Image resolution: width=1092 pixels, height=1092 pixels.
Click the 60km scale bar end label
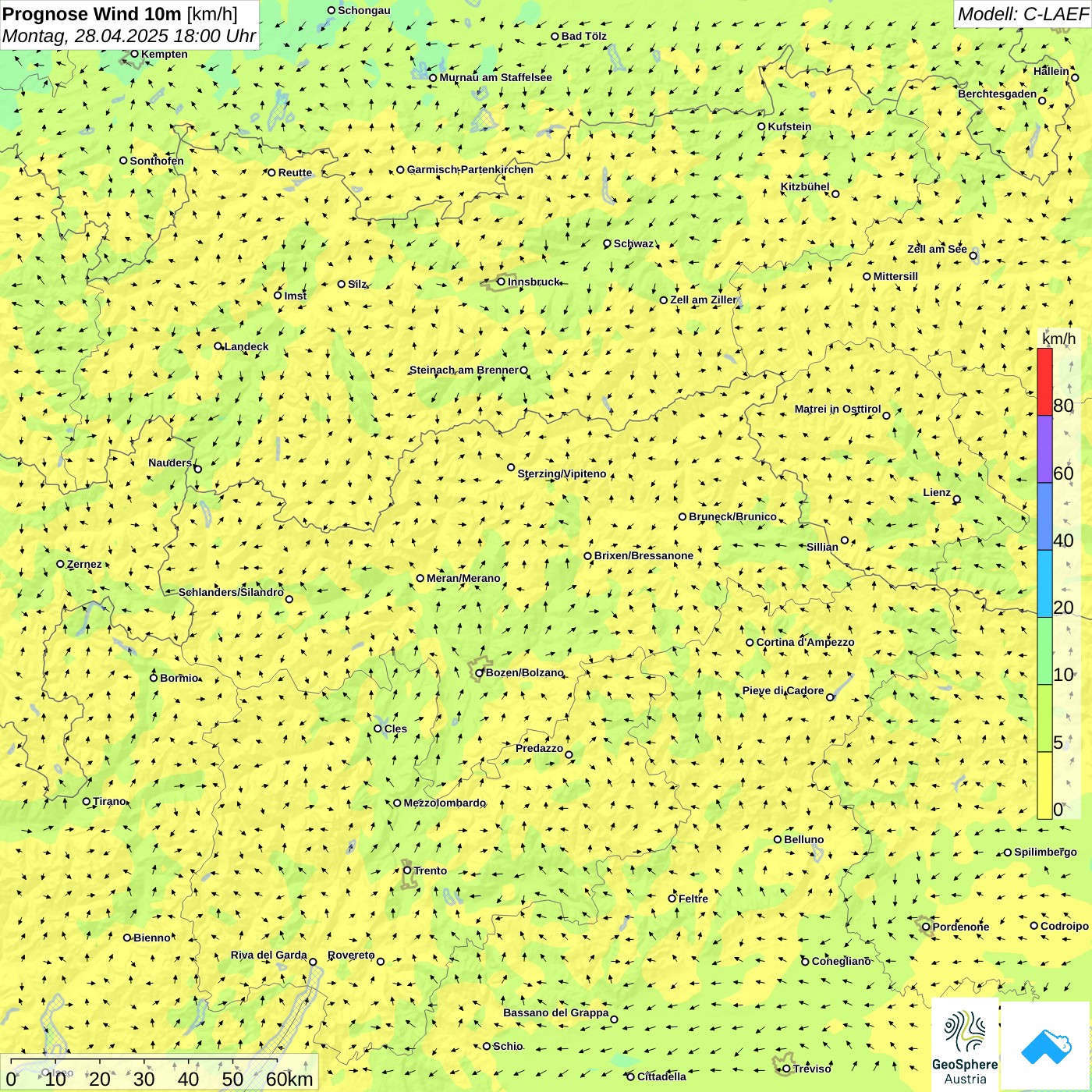[x=289, y=1079]
